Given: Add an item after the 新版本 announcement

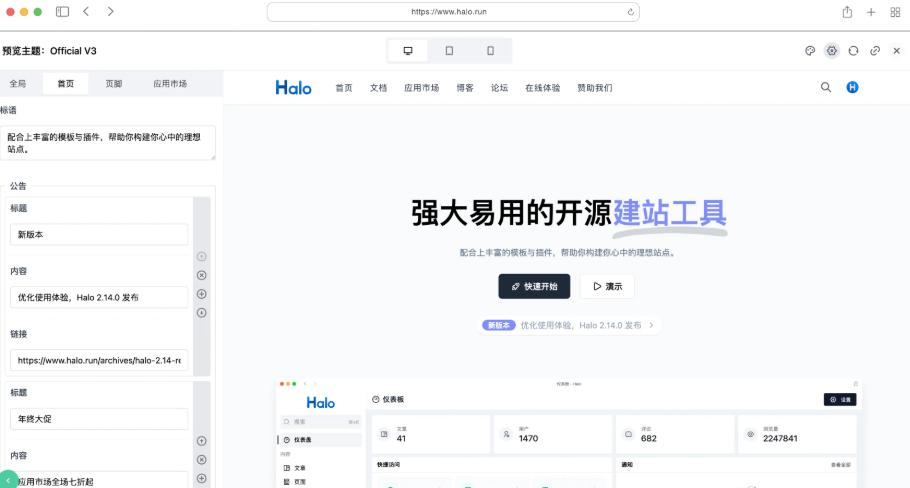Looking at the screenshot, I should tap(201, 294).
